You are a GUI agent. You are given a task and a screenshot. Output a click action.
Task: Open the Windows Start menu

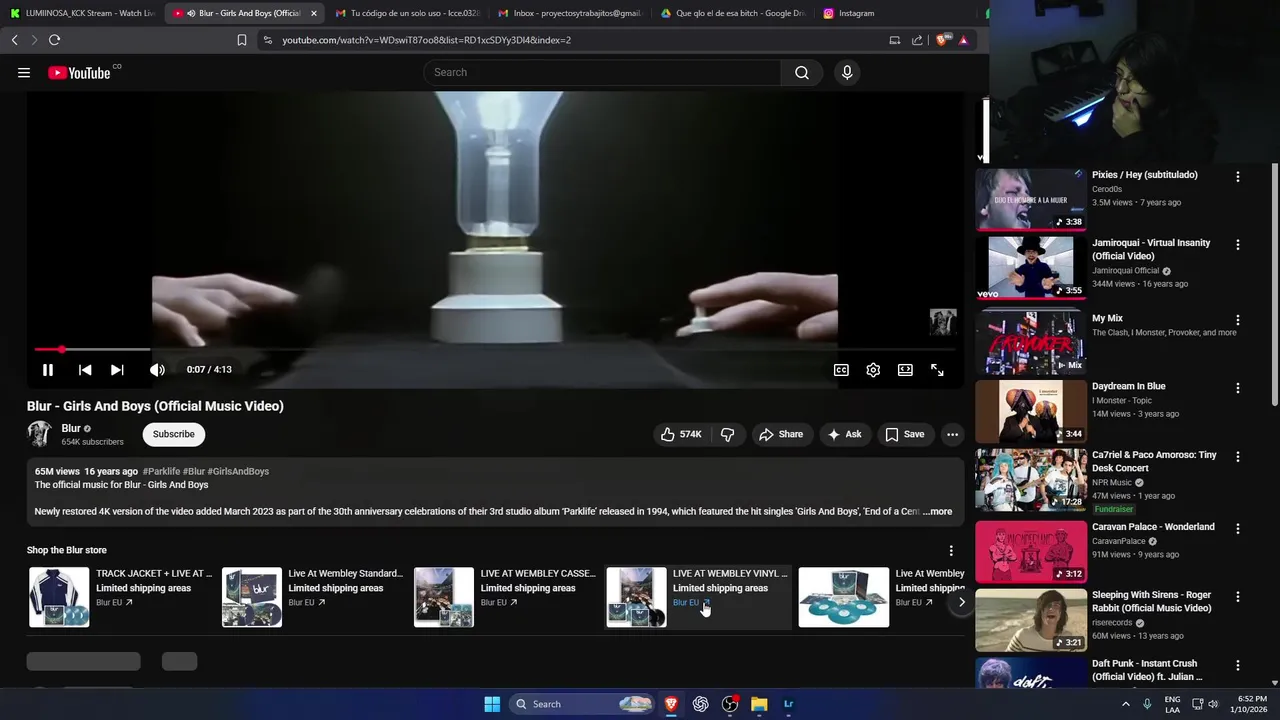(x=492, y=704)
